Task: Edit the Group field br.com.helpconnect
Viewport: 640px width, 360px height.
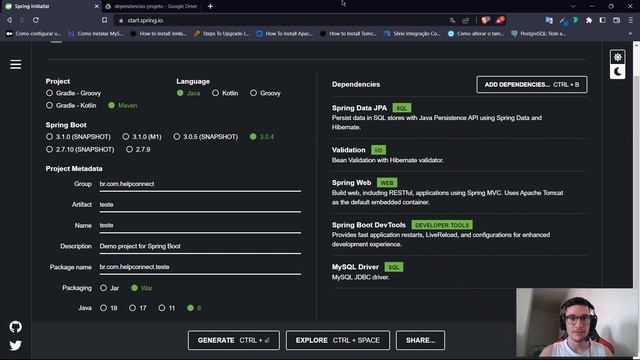Action: [x=200, y=184]
